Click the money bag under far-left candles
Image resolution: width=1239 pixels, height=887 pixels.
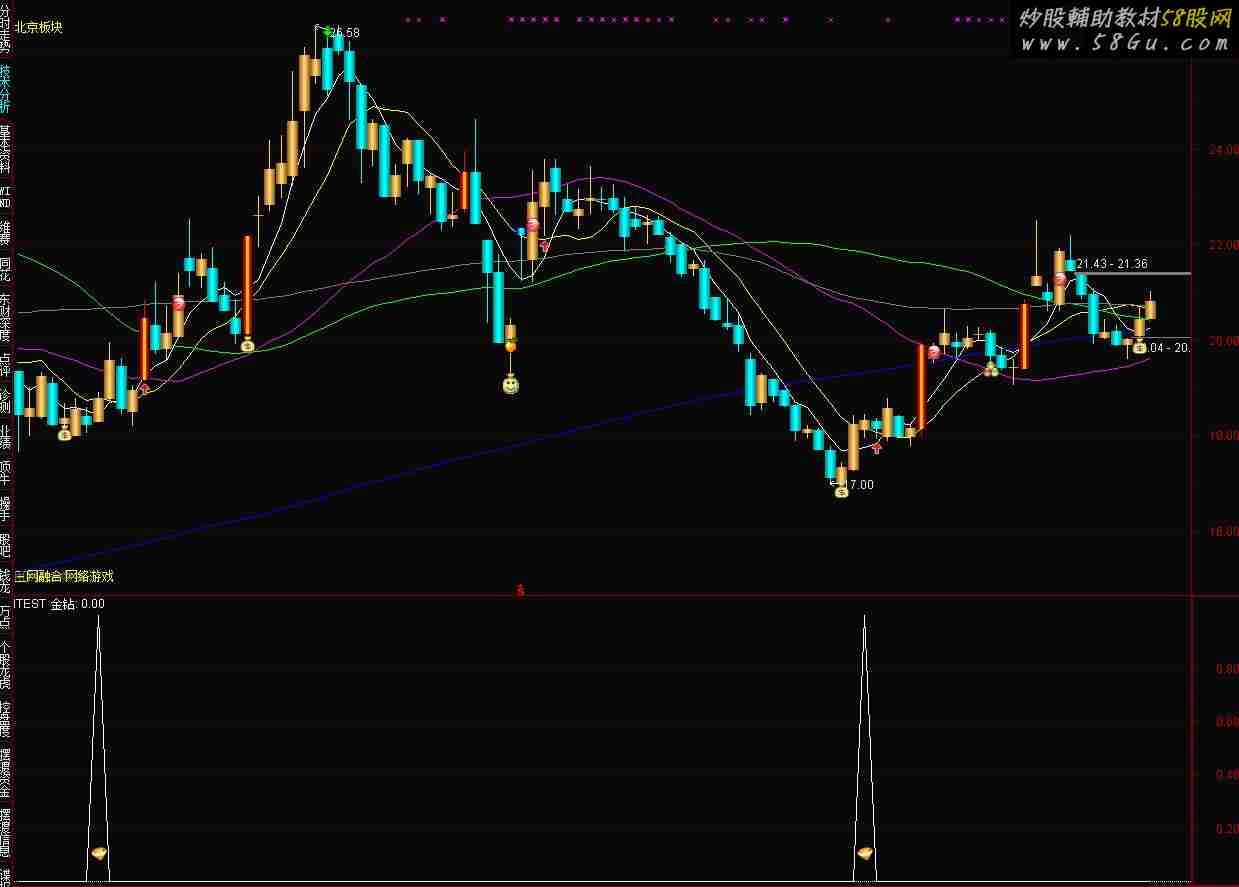[x=65, y=433]
